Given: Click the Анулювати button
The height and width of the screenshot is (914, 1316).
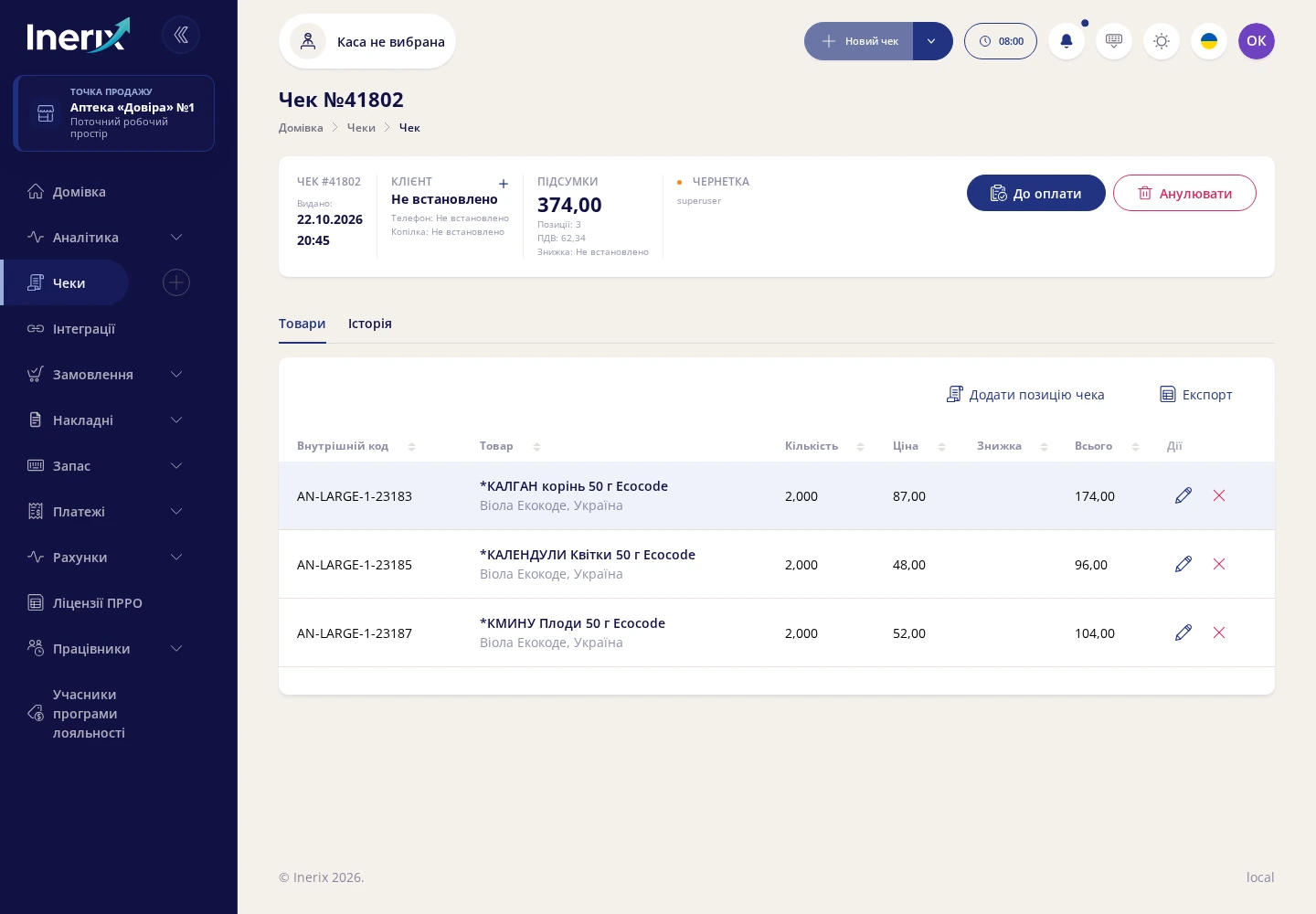Looking at the screenshot, I should [x=1184, y=193].
